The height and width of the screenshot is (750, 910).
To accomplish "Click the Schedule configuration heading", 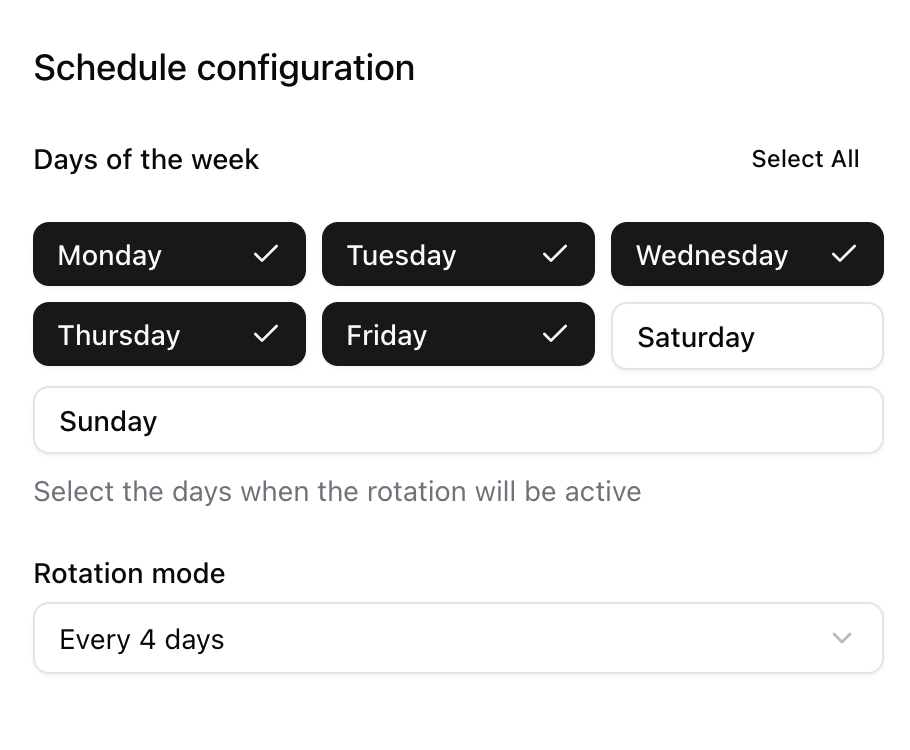I will pos(224,68).
